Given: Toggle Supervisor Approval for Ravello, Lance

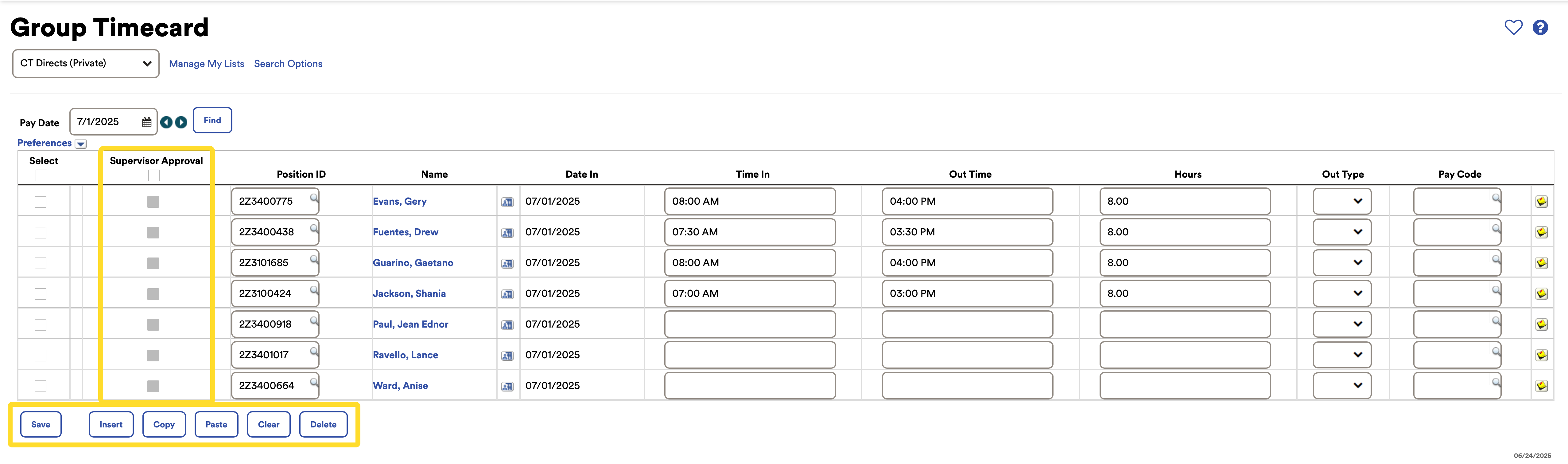Looking at the screenshot, I should pyautogui.click(x=153, y=356).
